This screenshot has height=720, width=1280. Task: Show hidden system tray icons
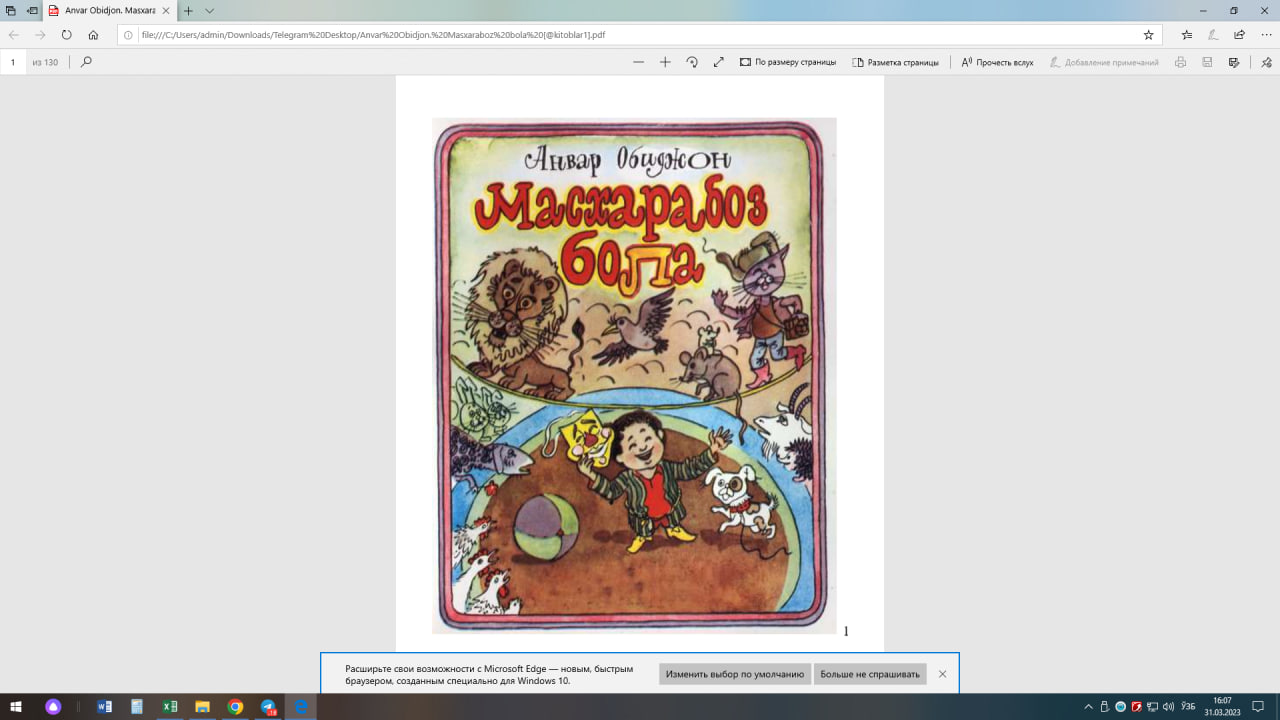(1089, 707)
